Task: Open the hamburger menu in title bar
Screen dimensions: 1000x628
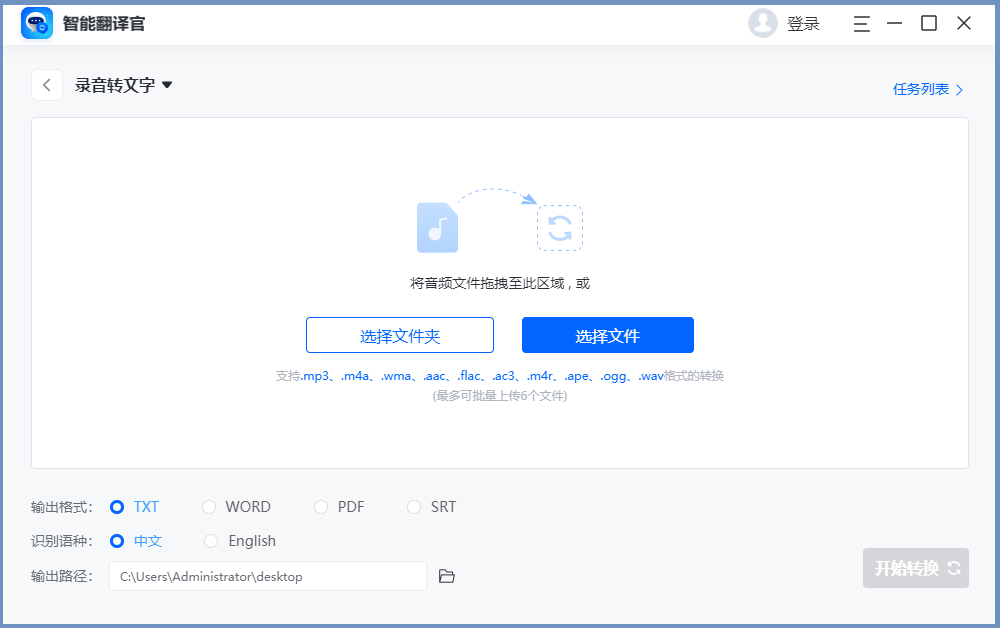Action: [861, 23]
